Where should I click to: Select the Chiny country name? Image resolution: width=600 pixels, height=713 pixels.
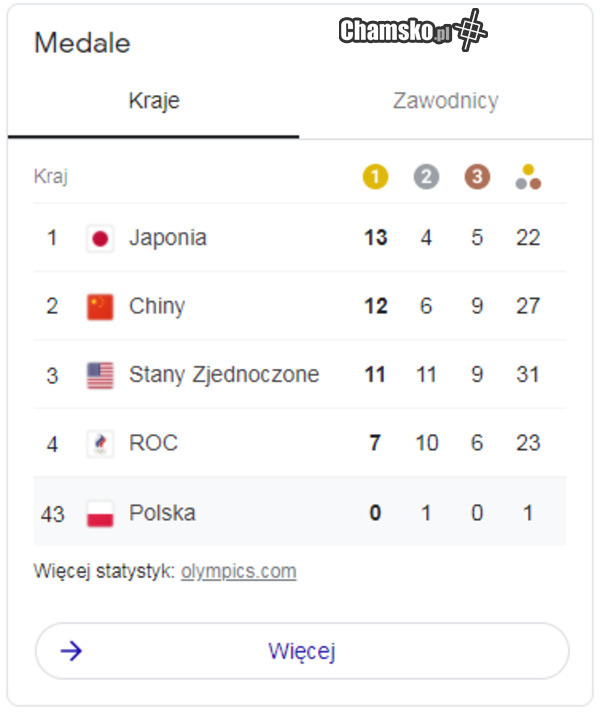coord(157,306)
